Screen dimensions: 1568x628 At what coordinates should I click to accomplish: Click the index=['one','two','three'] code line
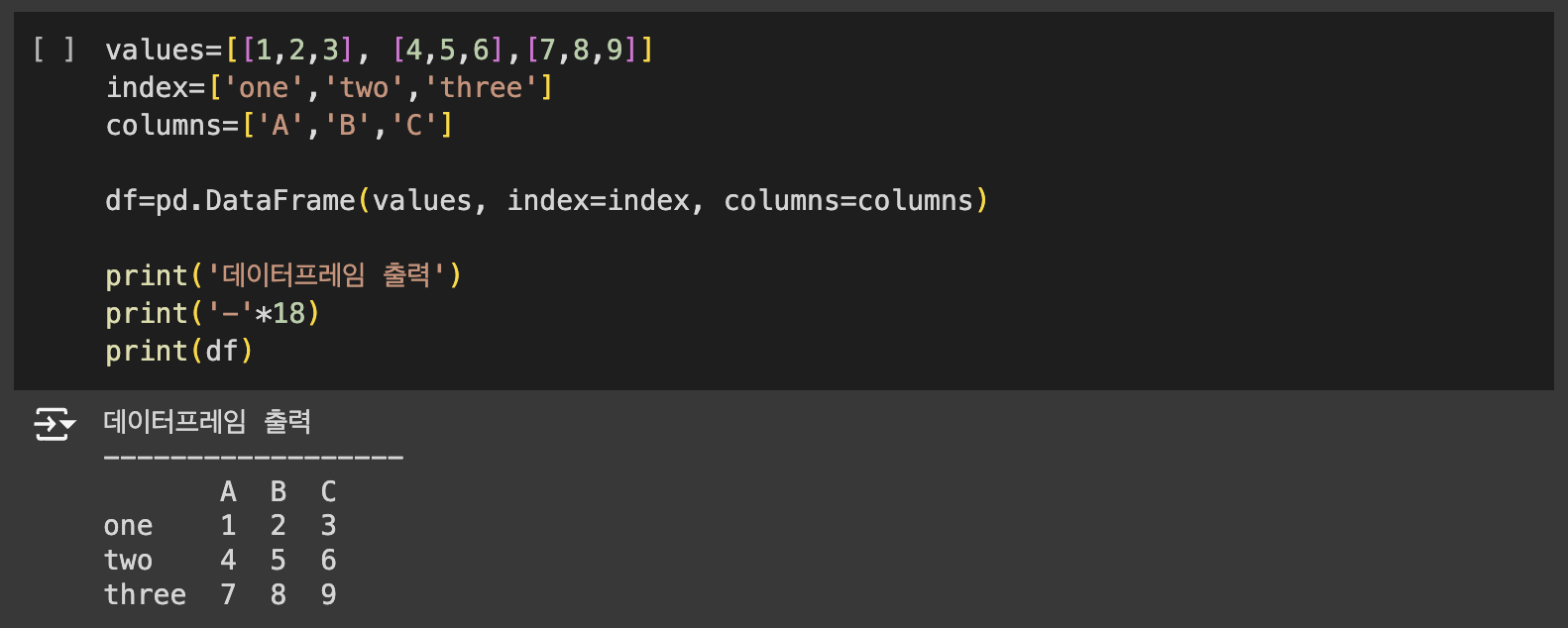click(329, 87)
